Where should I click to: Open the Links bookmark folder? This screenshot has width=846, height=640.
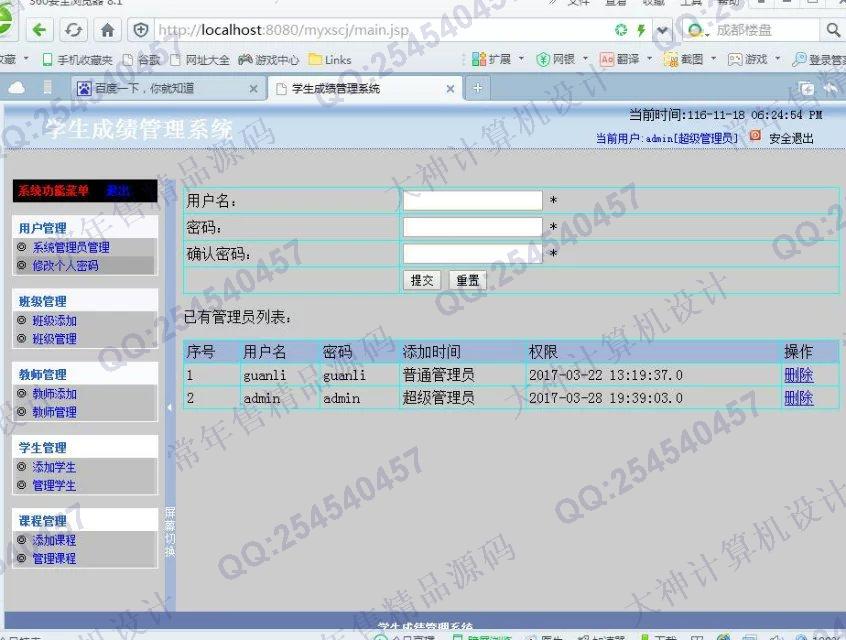coord(330,60)
